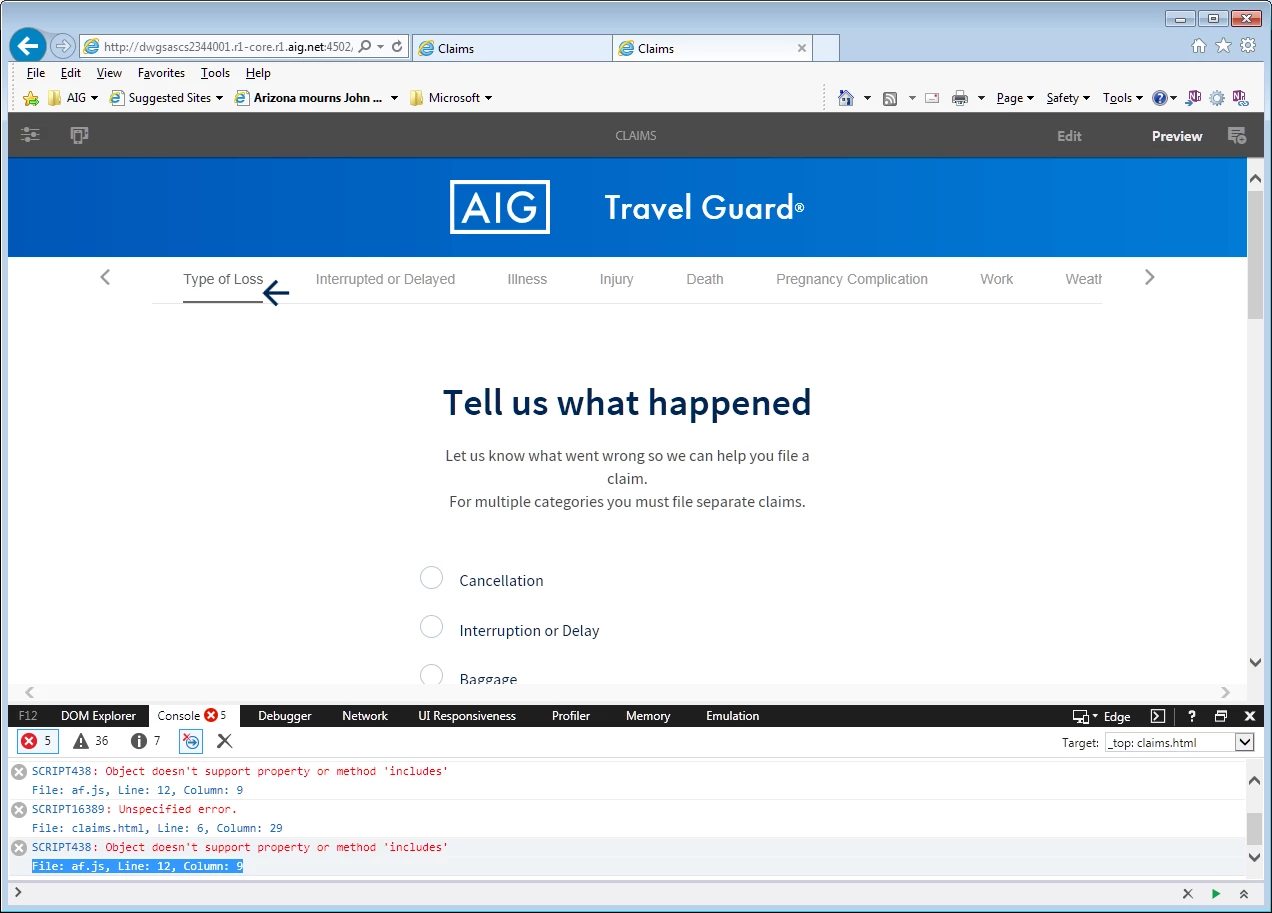Open the Tools command bar dropdown

pyautogui.click(x=1123, y=98)
